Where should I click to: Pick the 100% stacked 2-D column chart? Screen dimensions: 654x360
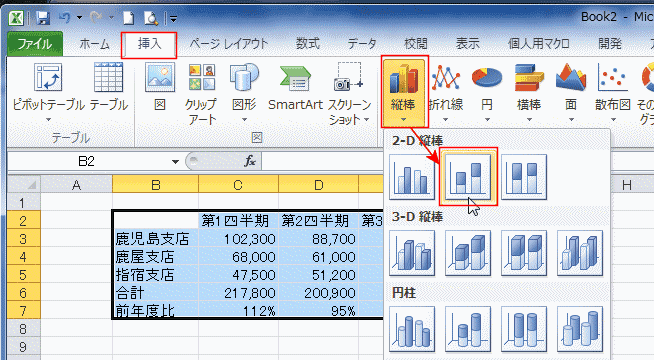click(x=524, y=177)
